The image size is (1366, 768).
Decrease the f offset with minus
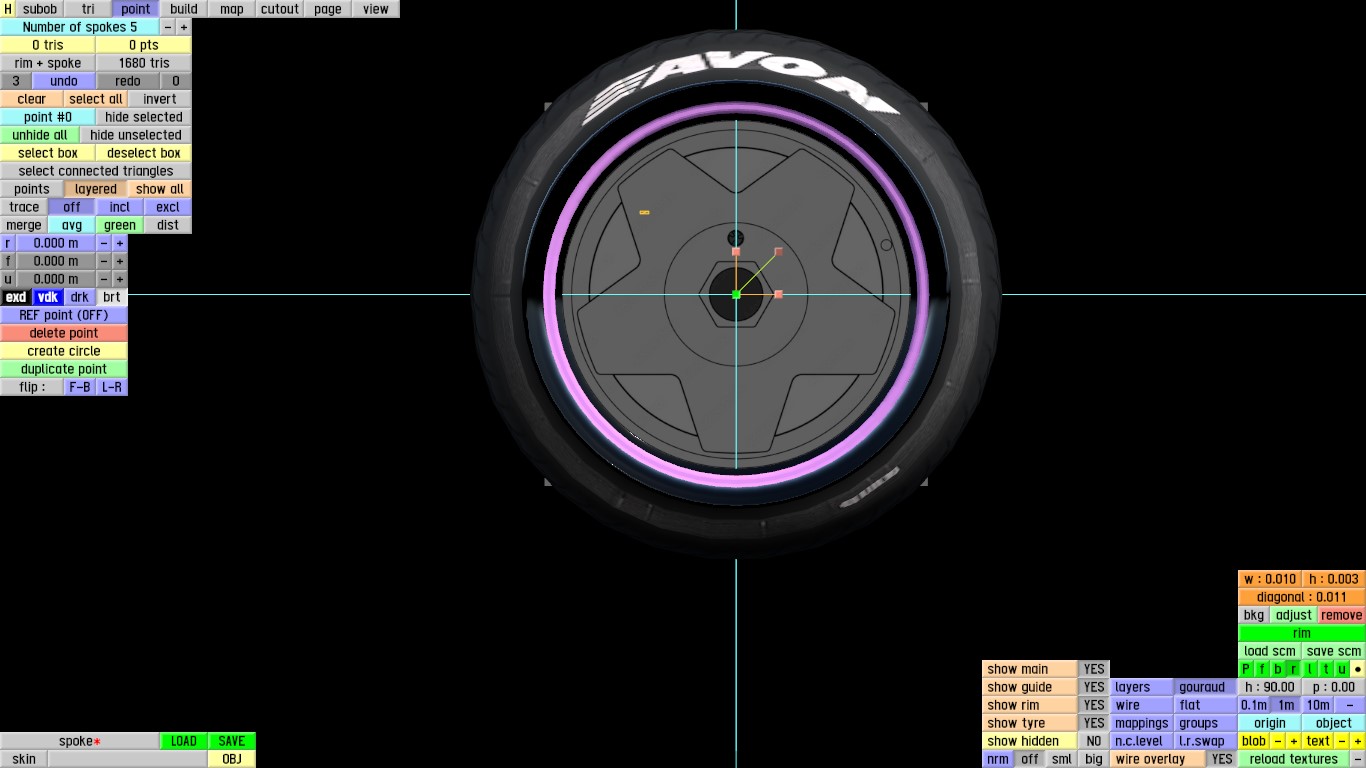pyautogui.click(x=104, y=261)
